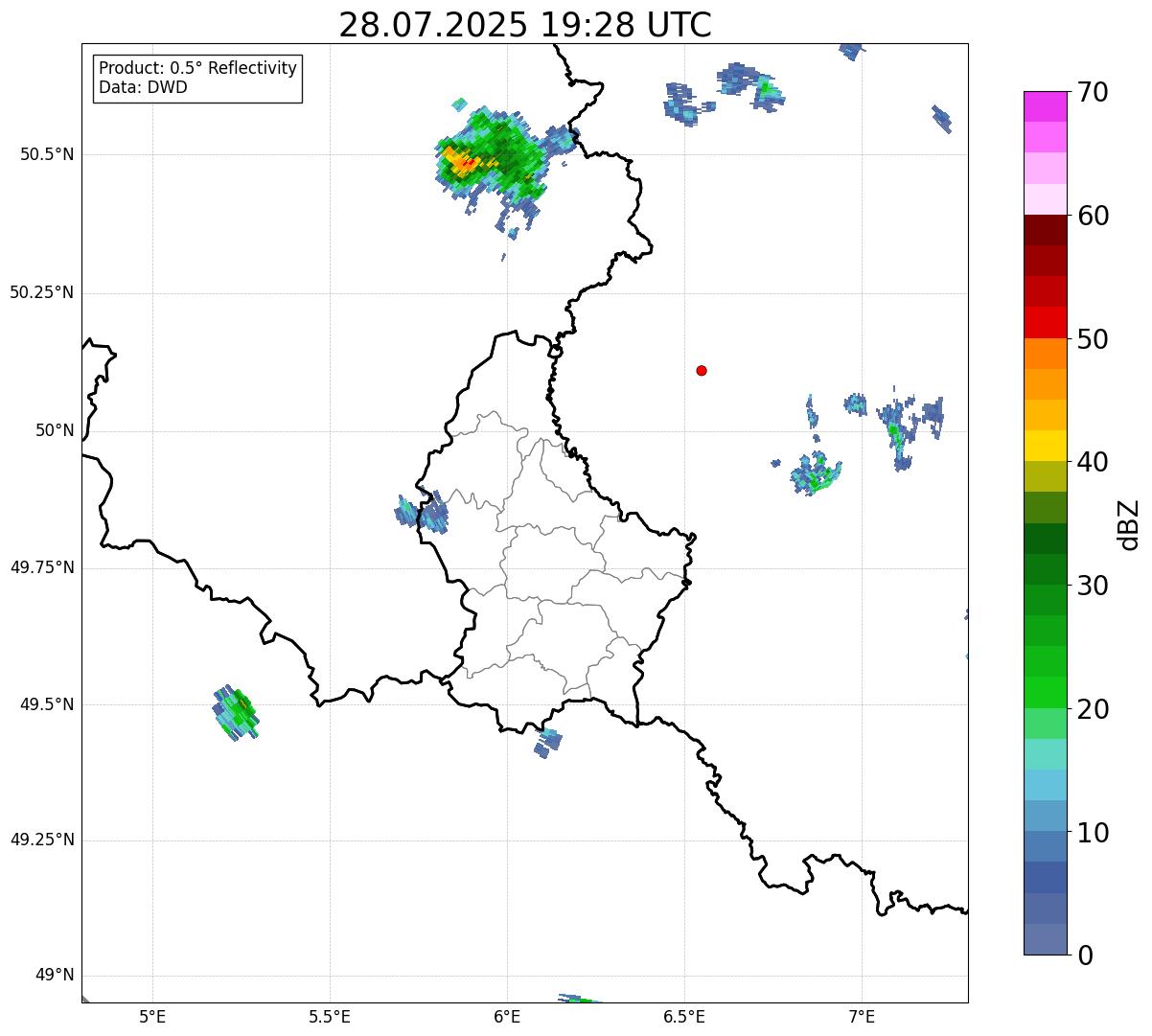Screen dimensions: 1152x1036
Task: Click the latitude label 49.75°N
Action: coord(42,567)
